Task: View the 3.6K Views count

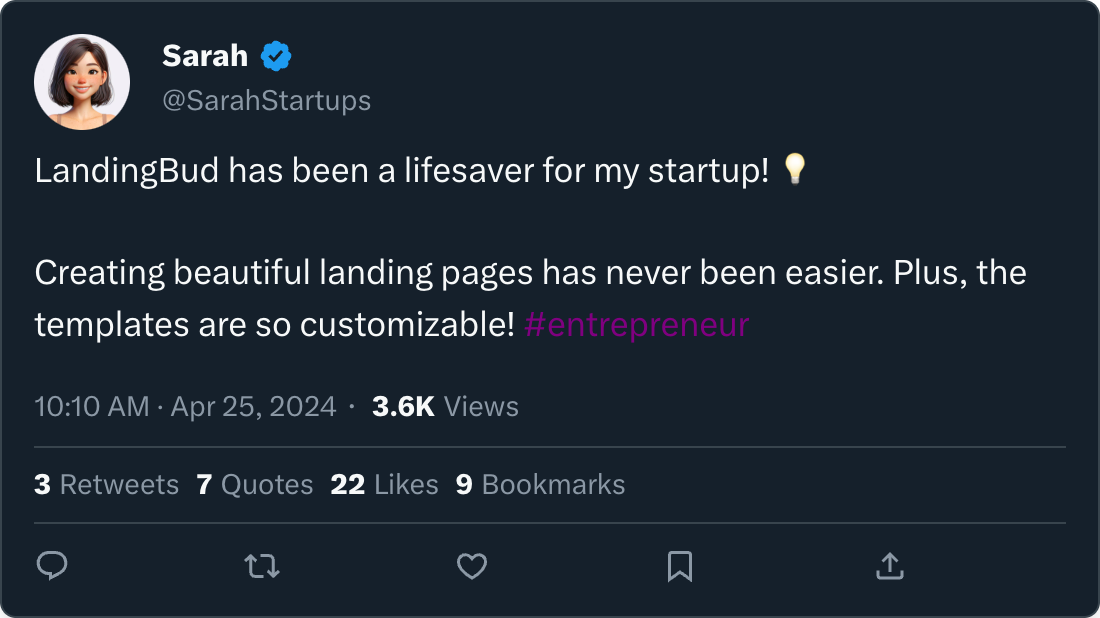Action: [445, 407]
